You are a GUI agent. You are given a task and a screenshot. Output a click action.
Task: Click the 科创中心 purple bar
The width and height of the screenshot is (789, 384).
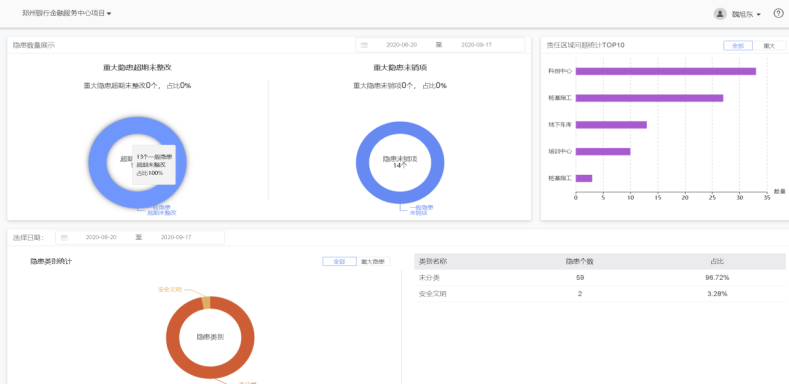tap(666, 71)
